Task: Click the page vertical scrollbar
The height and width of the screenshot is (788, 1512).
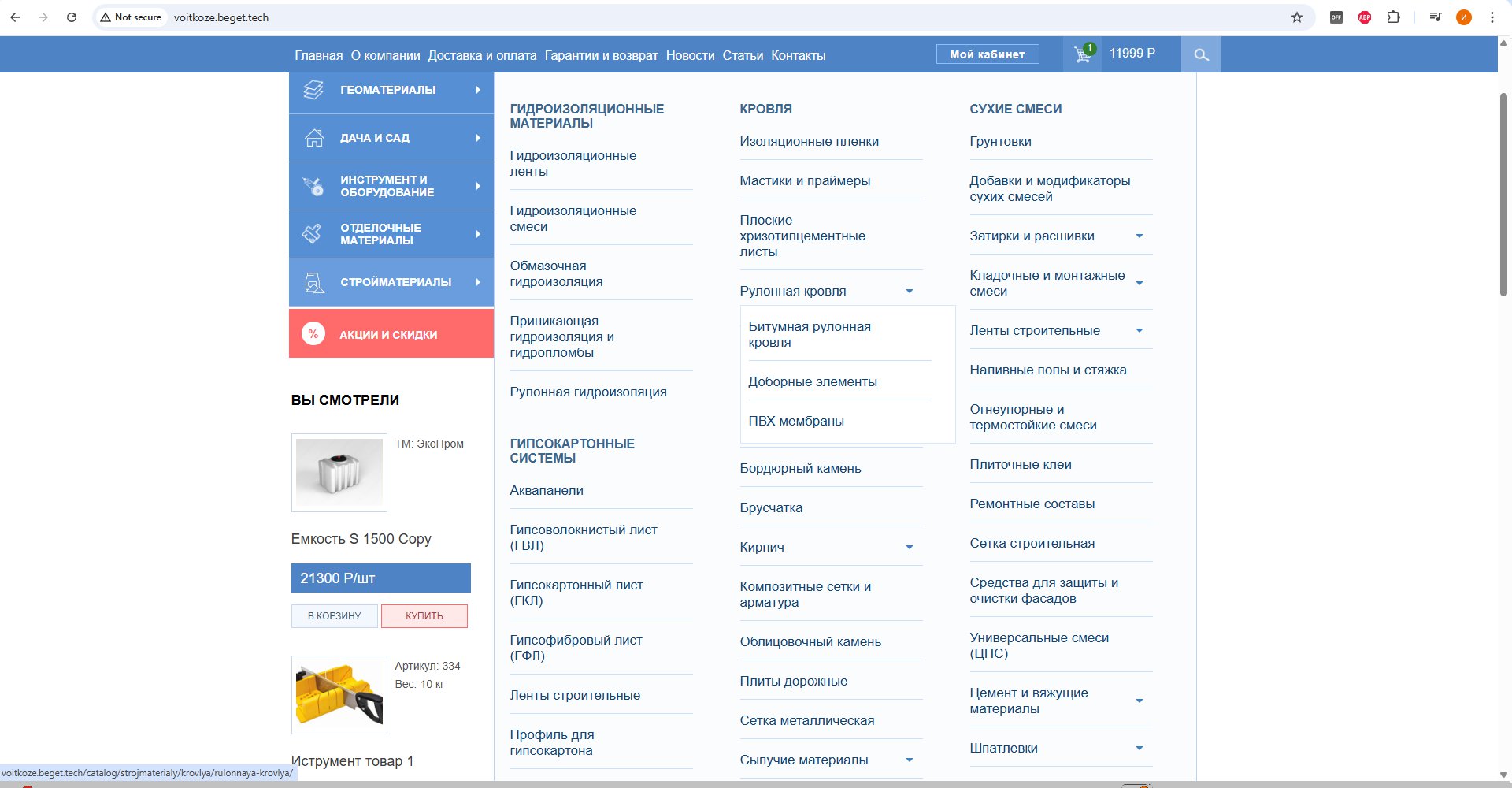Action: (x=1503, y=195)
